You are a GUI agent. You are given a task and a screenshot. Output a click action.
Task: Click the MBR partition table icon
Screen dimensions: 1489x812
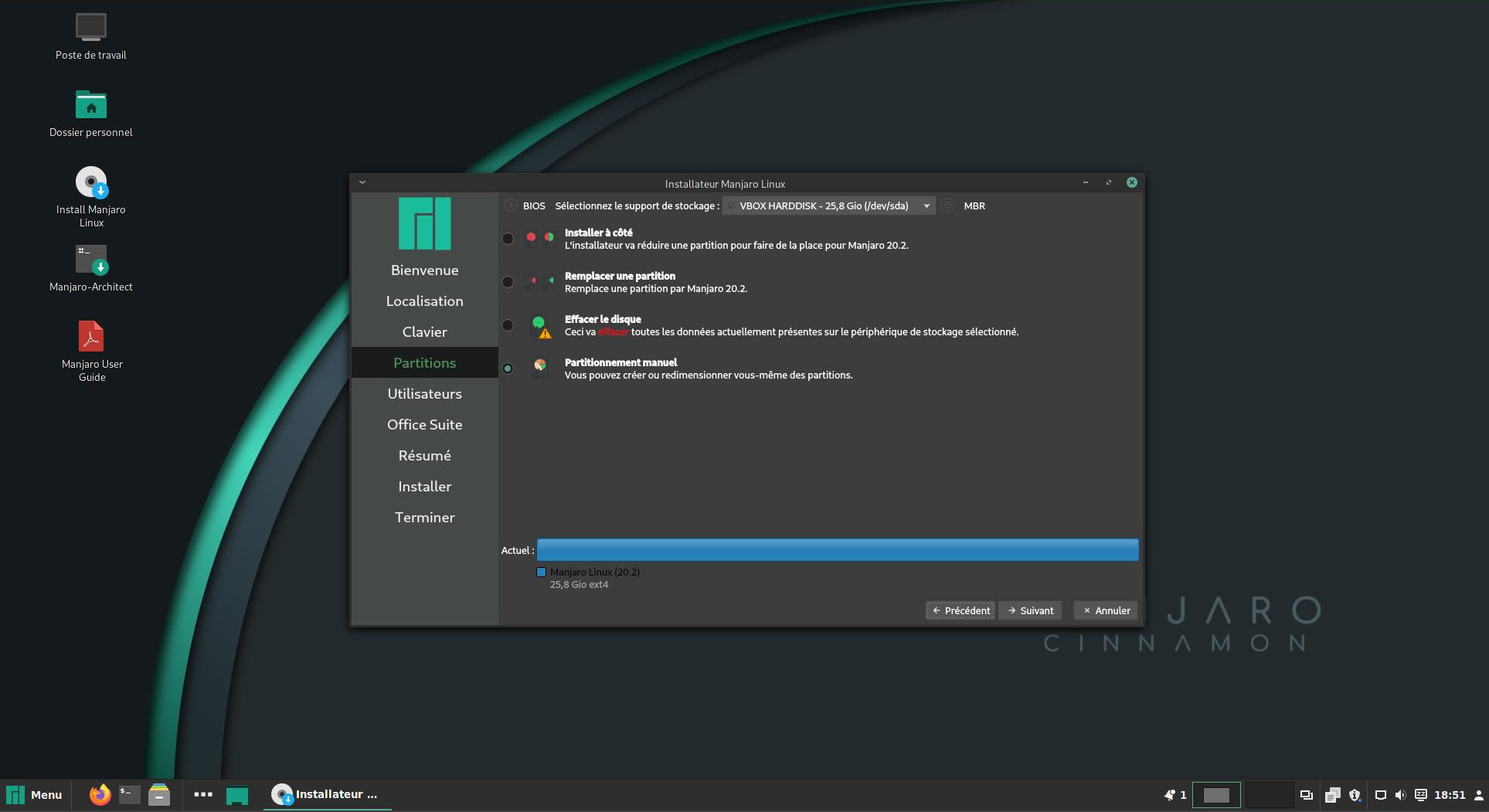tap(948, 206)
